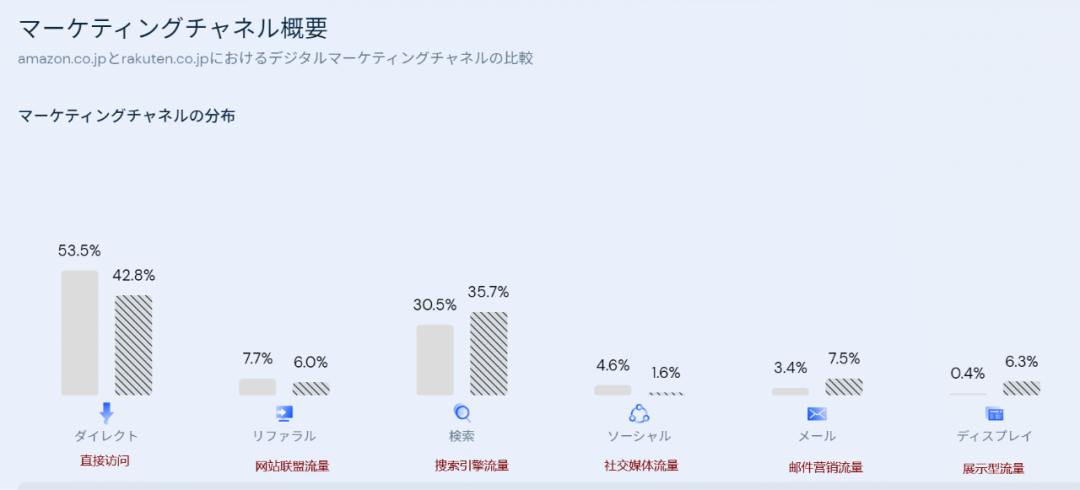Click the Search magnifying glass icon

coord(462,413)
